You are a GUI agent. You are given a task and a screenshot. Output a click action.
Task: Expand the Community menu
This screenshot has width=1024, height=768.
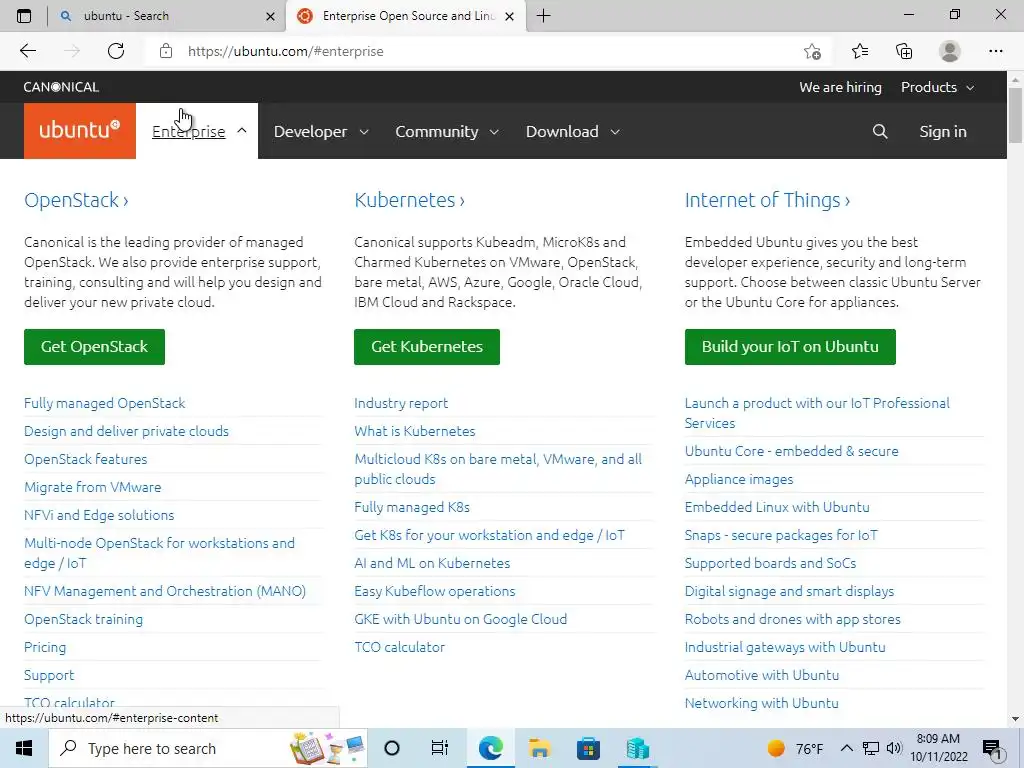(447, 131)
